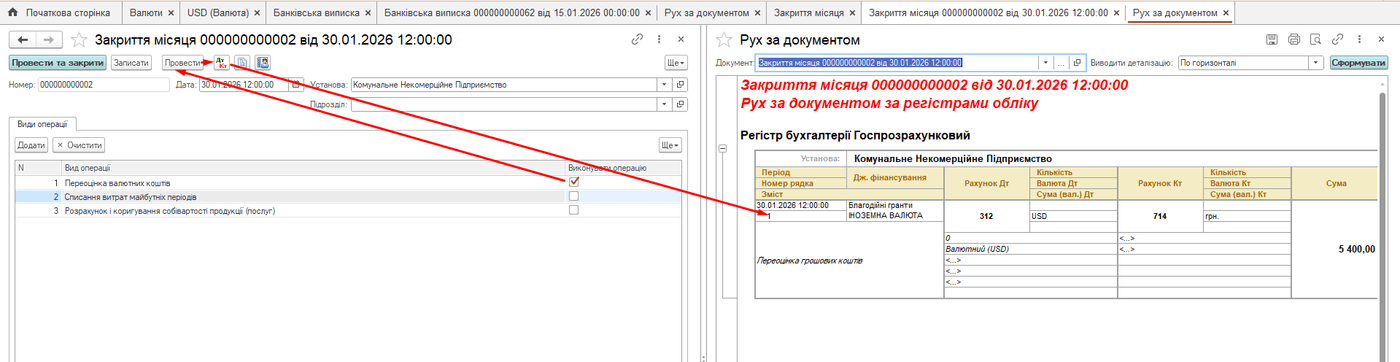Open the three-dot menu of Закриття місяця form
This screenshot has height=362, width=1400.
(x=659, y=39)
